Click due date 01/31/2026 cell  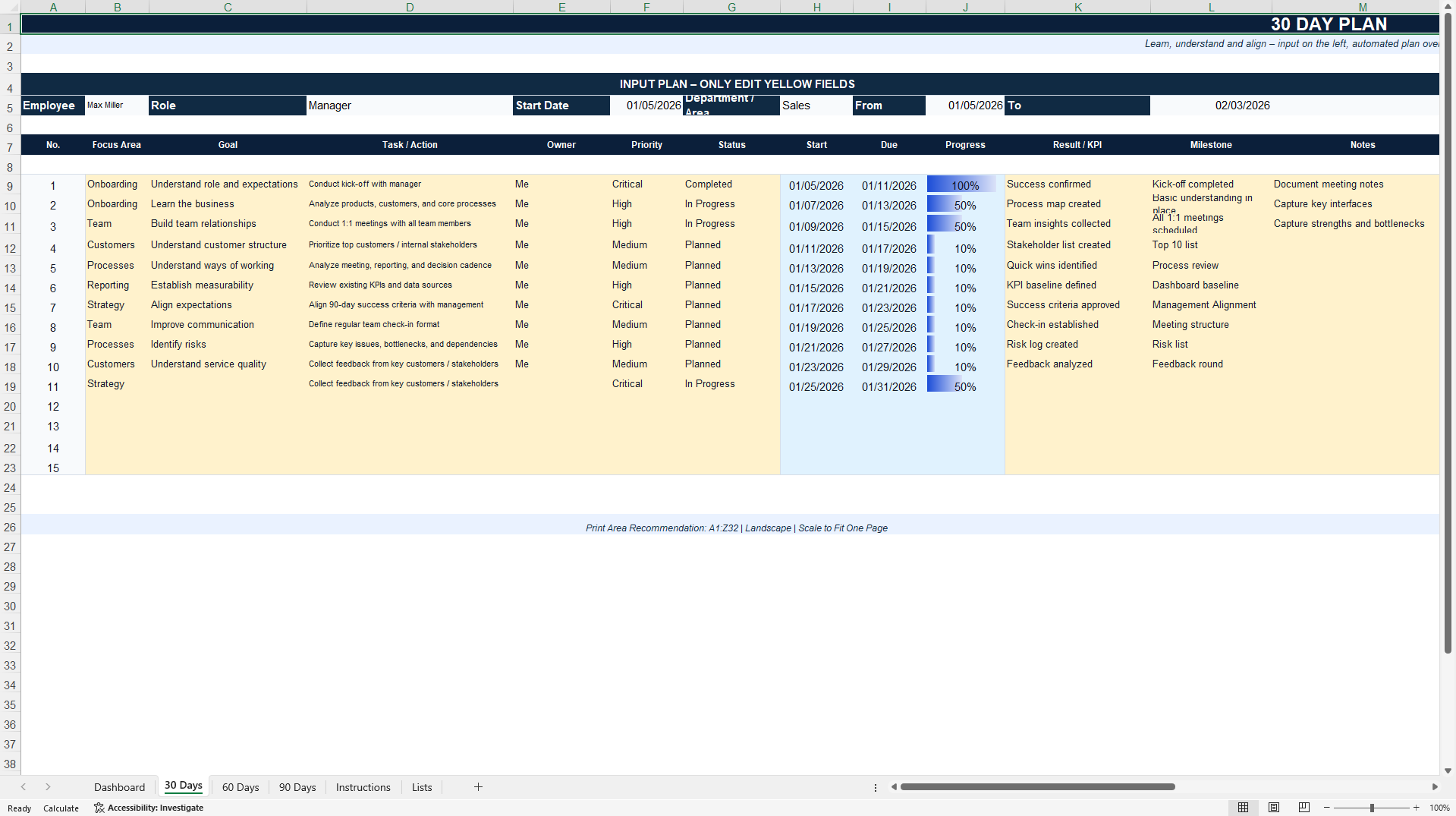coord(889,387)
